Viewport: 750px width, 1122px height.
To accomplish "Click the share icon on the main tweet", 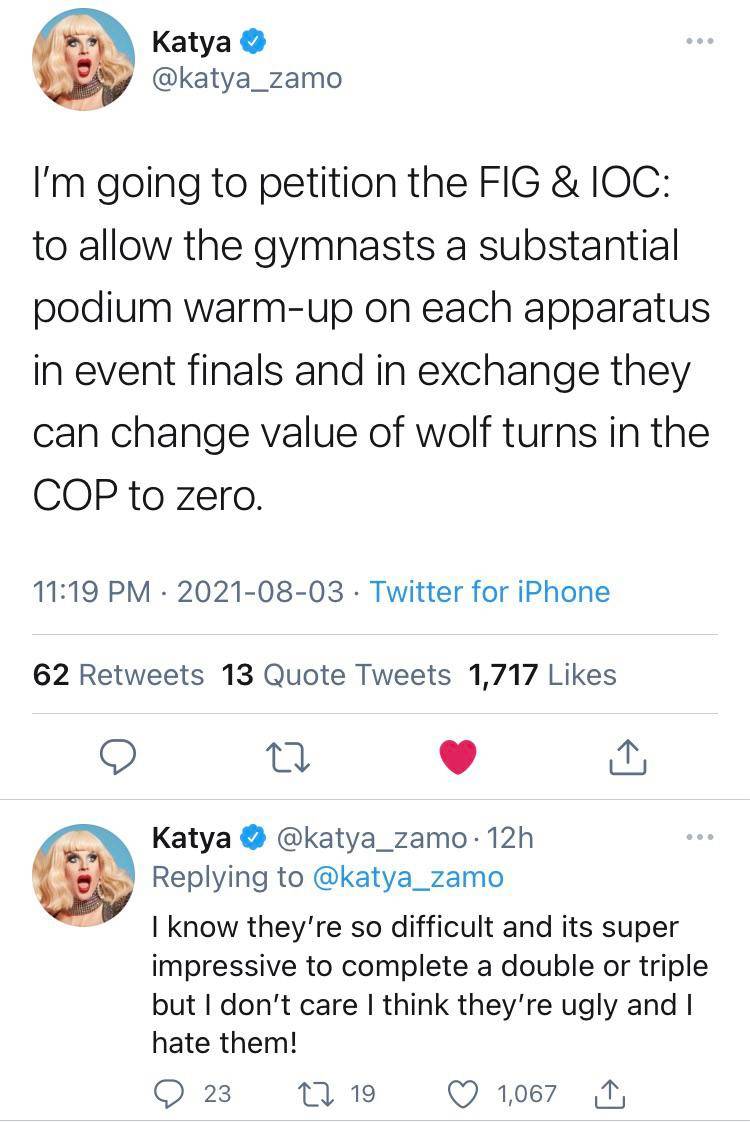I will (x=627, y=757).
